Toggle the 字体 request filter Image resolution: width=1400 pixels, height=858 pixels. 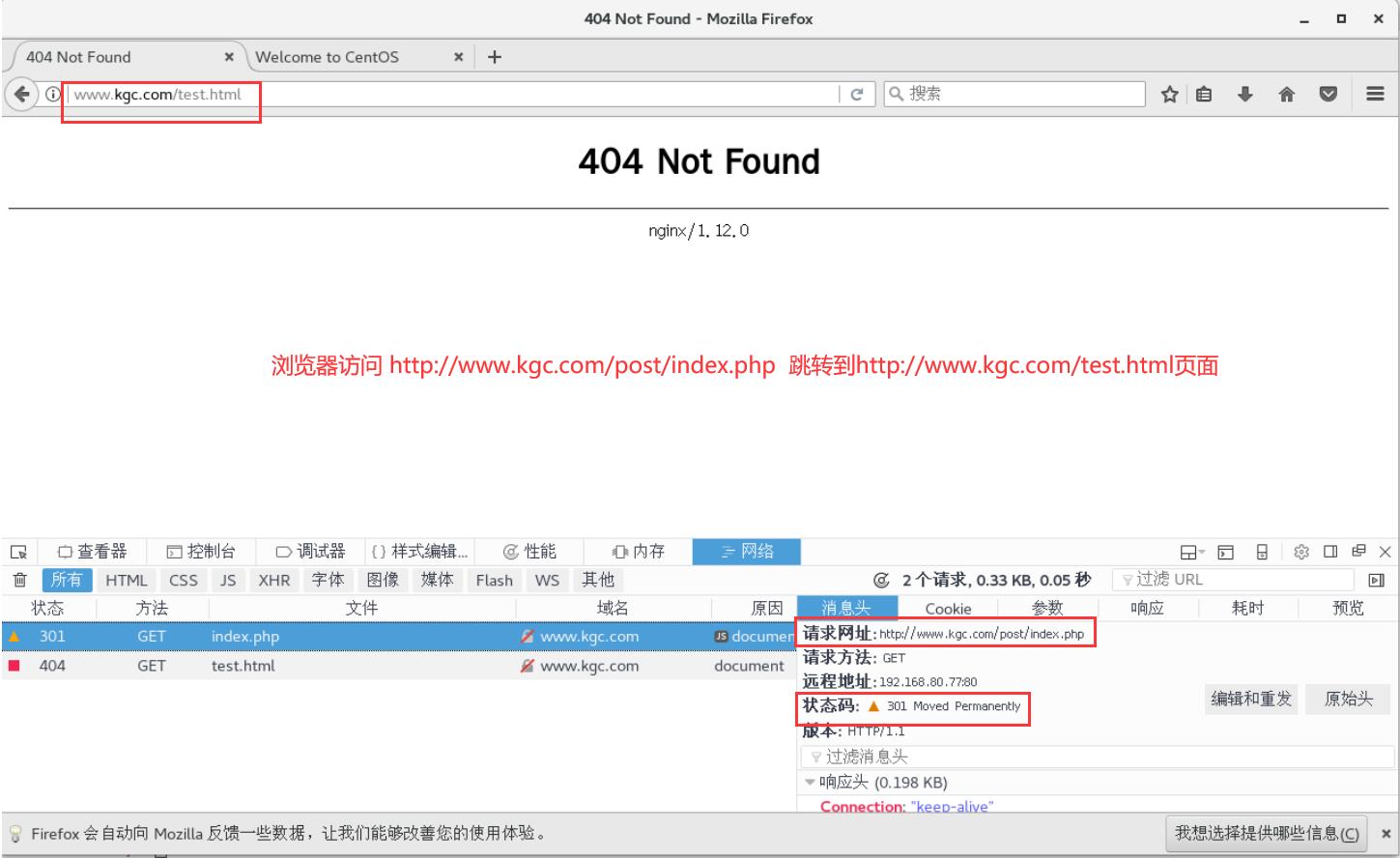[x=328, y=580]
